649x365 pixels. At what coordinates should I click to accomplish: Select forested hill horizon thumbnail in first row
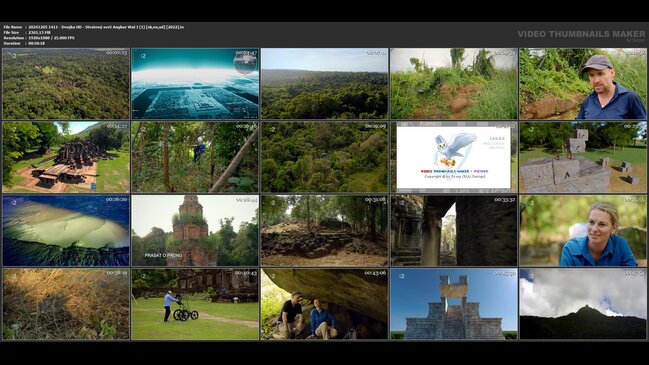coord(324,84)
